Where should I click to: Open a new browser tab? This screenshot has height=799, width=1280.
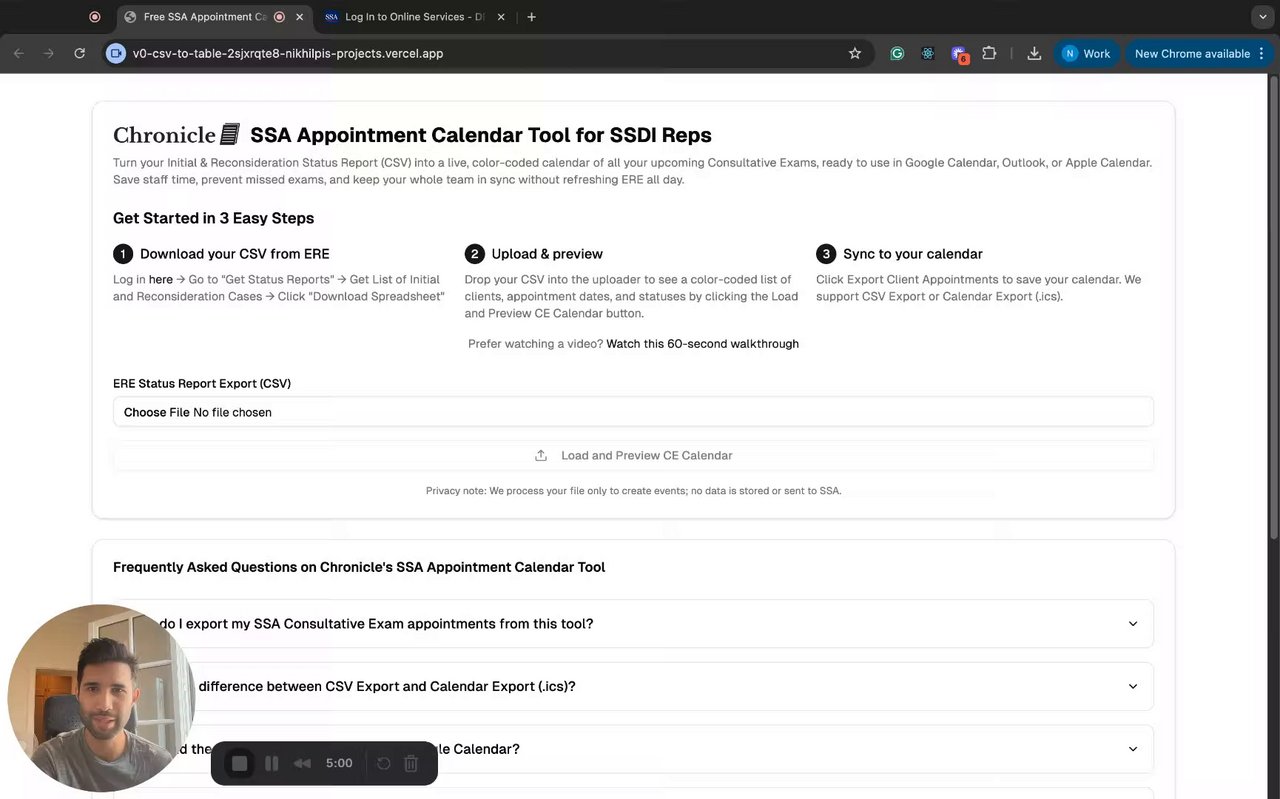pos(531,17)
